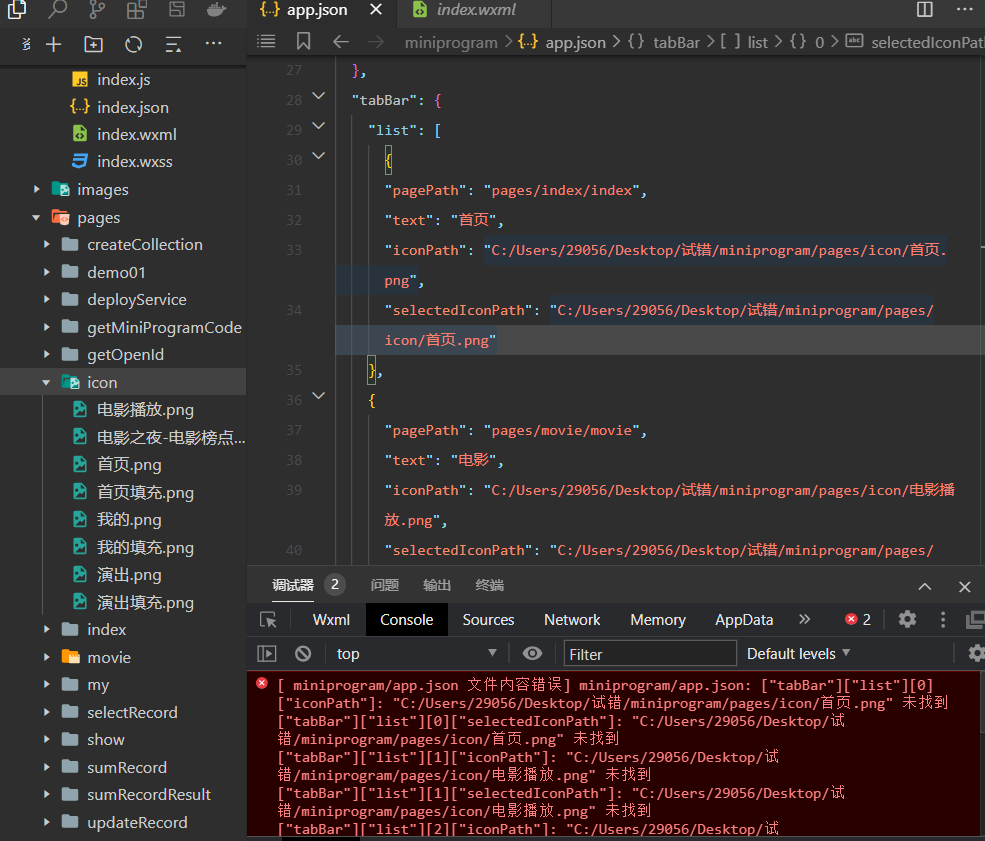Collapse all folders in explorer
Viewport: 985px width, 841px height.
pyautogui.click(x=173, y=44)
